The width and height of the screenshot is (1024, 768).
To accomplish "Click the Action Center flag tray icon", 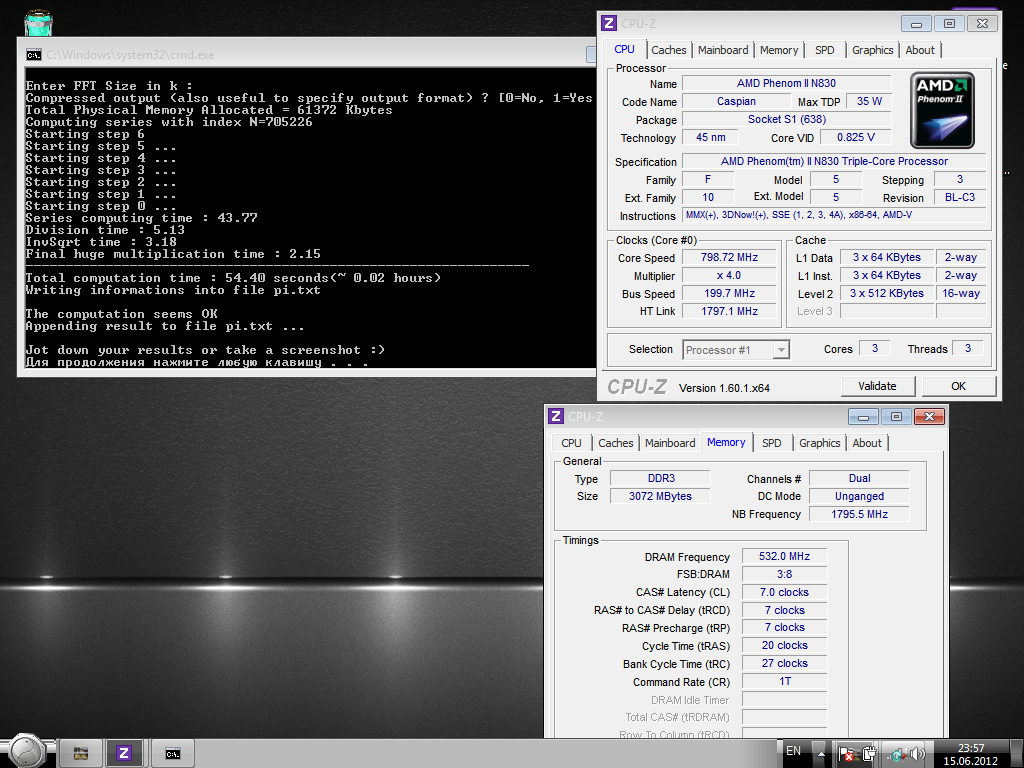I will (845, 754).
